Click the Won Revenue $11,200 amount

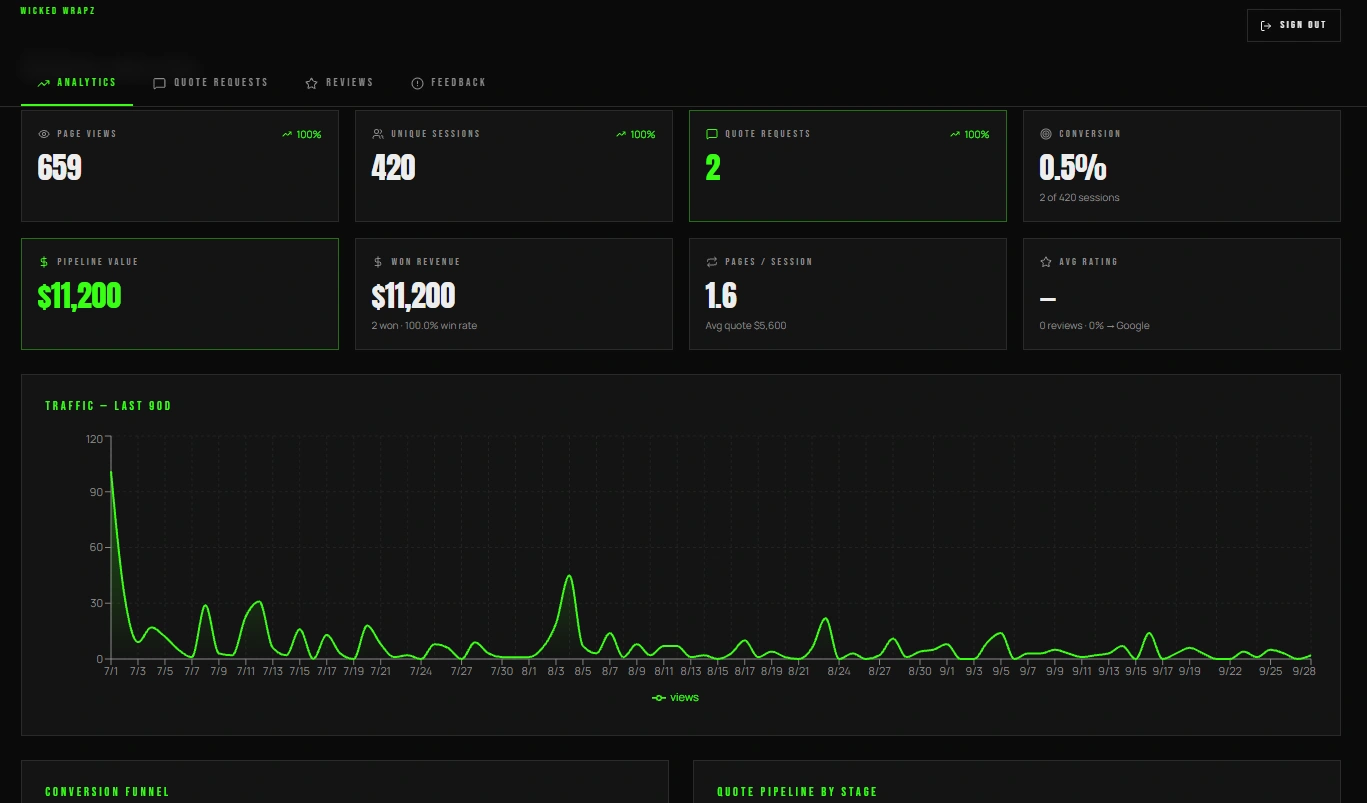414,296
